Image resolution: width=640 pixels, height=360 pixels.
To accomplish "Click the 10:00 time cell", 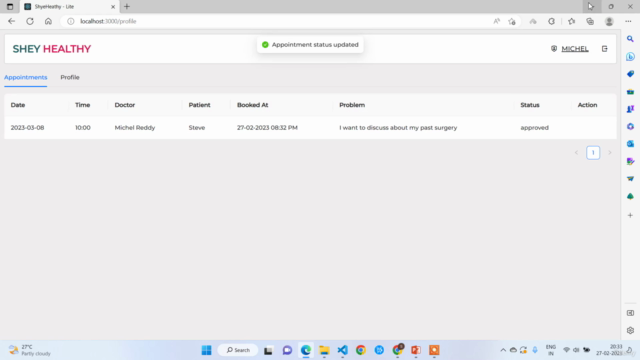I will click(83, 128).
